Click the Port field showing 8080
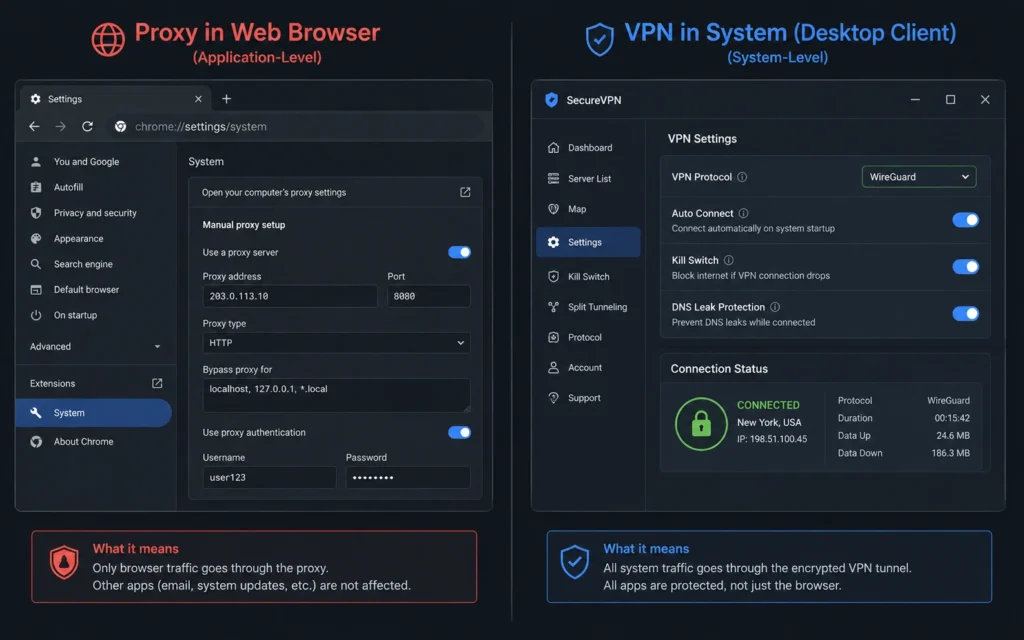Image resolution: width=1024 pixels, height=640 pixels. (x=428, y=296)
